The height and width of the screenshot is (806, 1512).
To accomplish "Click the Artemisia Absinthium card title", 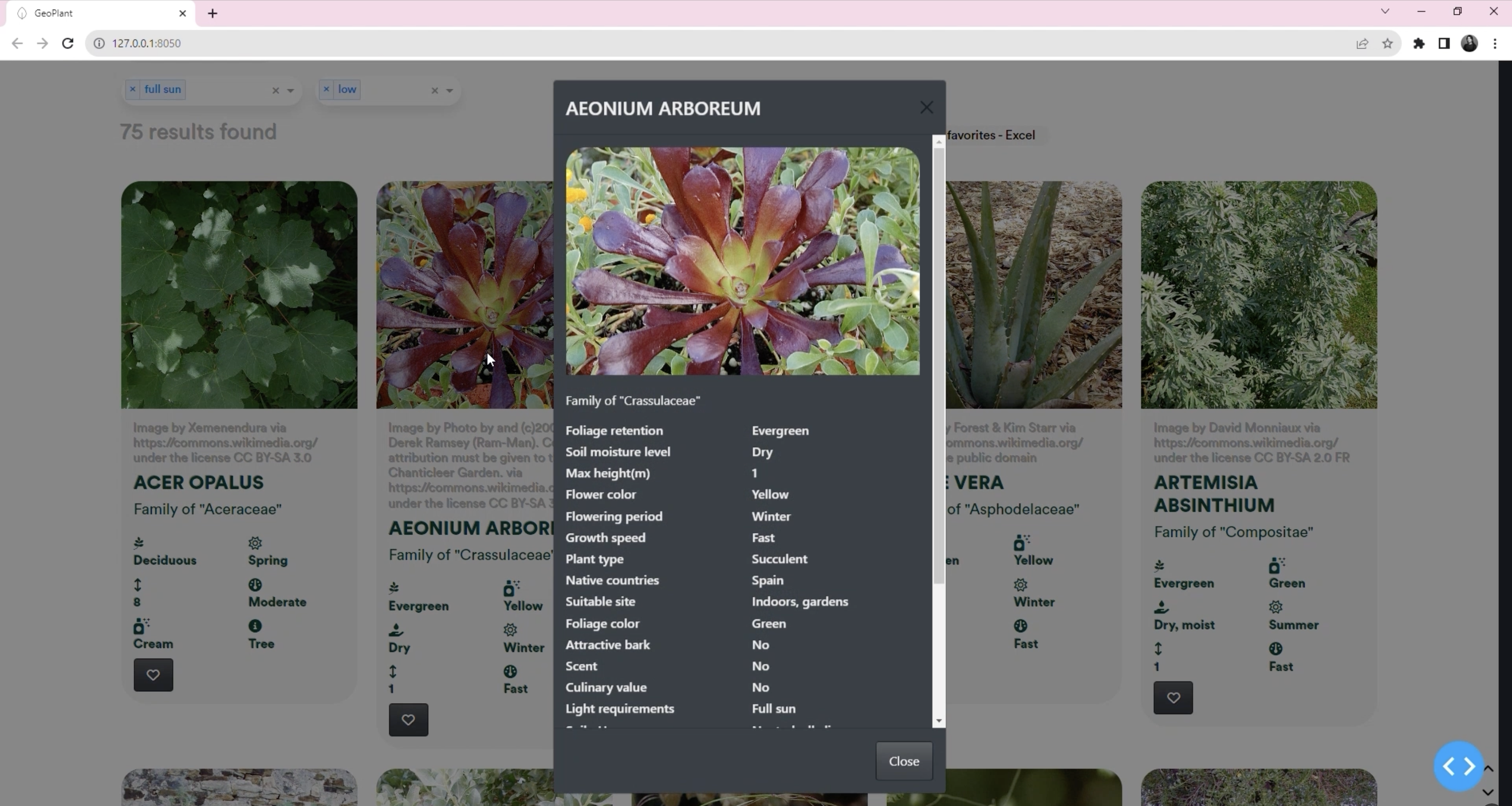I will tap(1214, 494).
